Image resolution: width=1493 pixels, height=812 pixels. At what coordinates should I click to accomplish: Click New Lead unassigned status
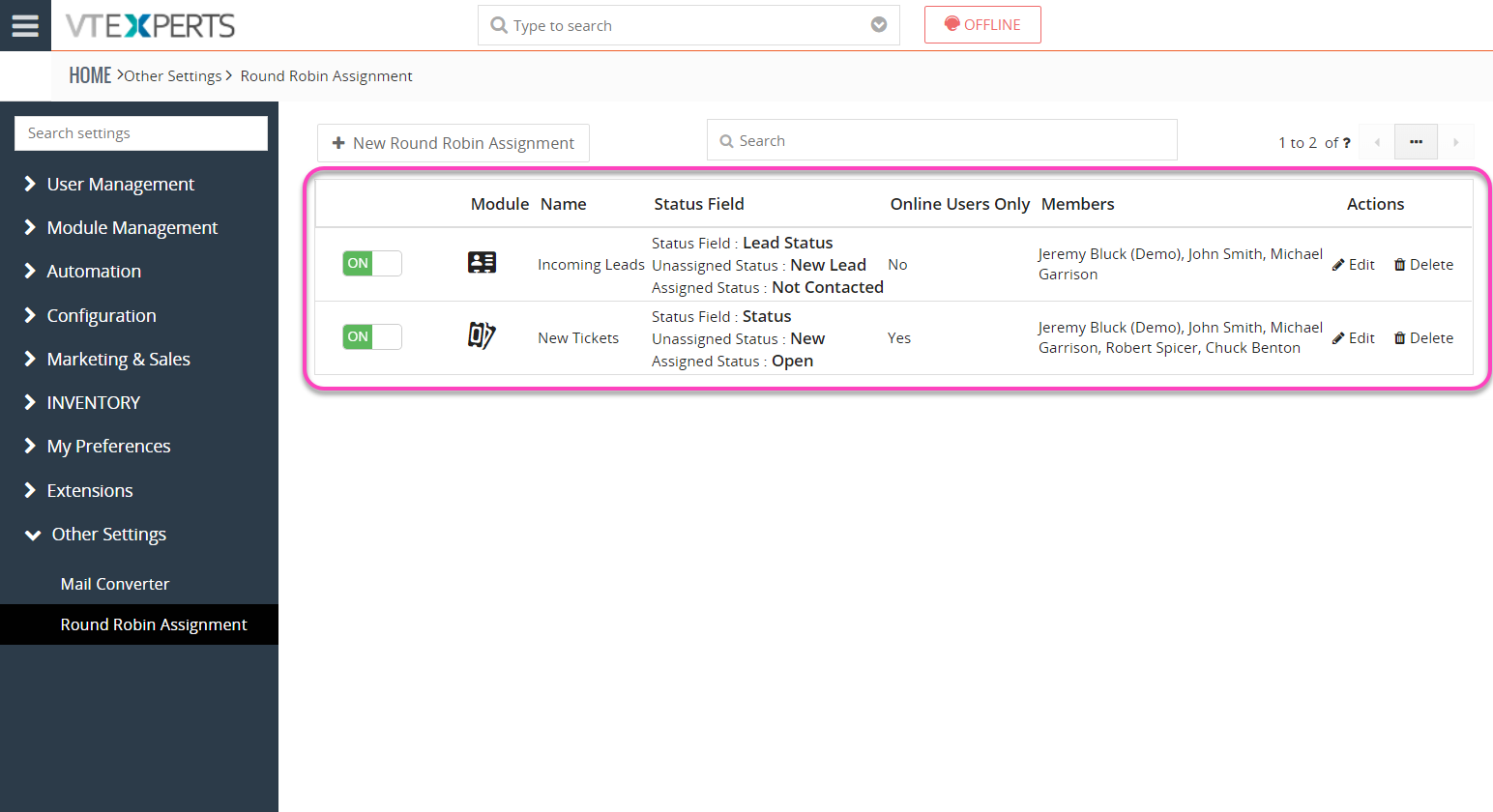click(828, 265)
